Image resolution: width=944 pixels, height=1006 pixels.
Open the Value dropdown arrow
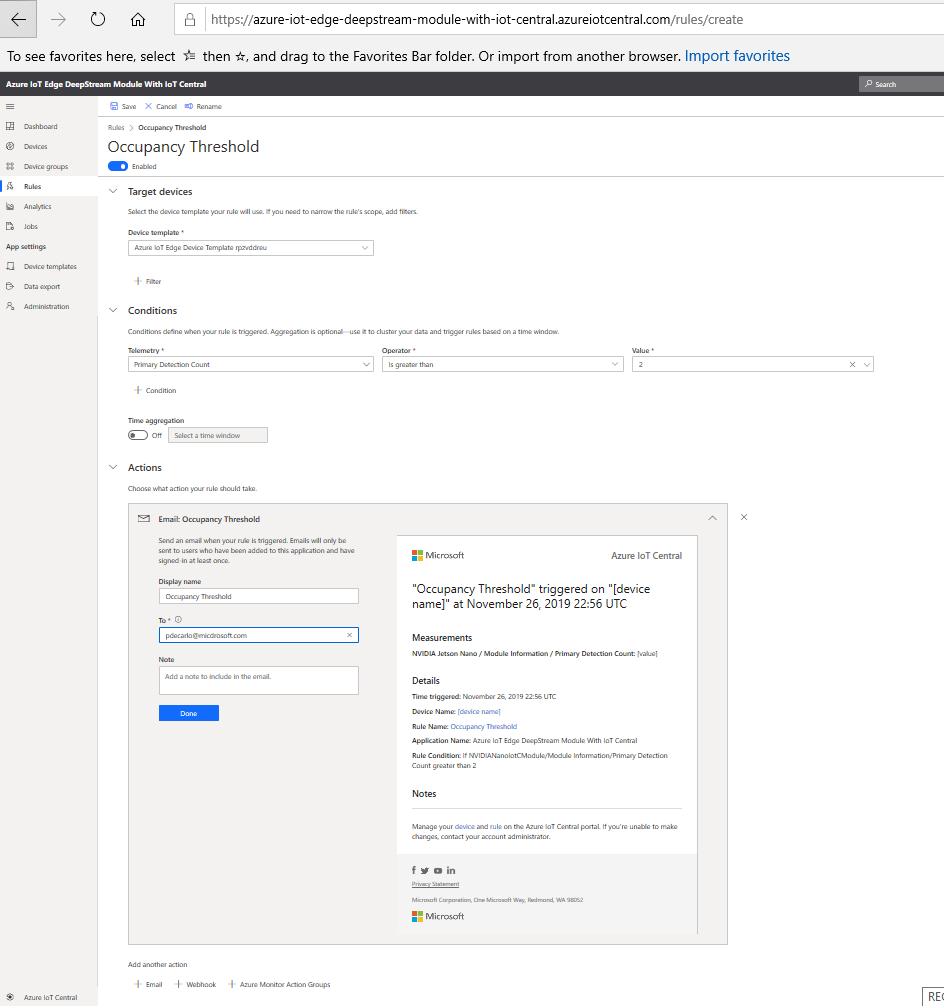(x=867, y=364)
